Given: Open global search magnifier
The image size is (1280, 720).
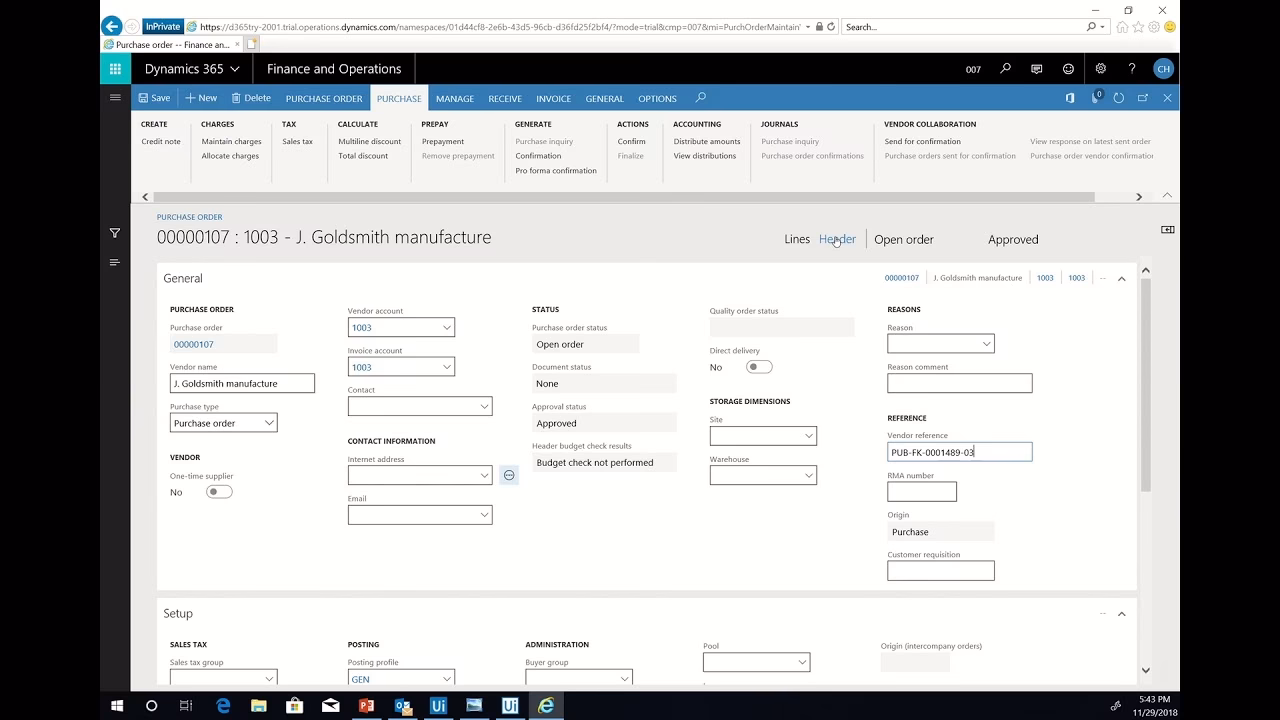Looking at the screenshot, I should pyautogui.click(x=1006, y=69).
